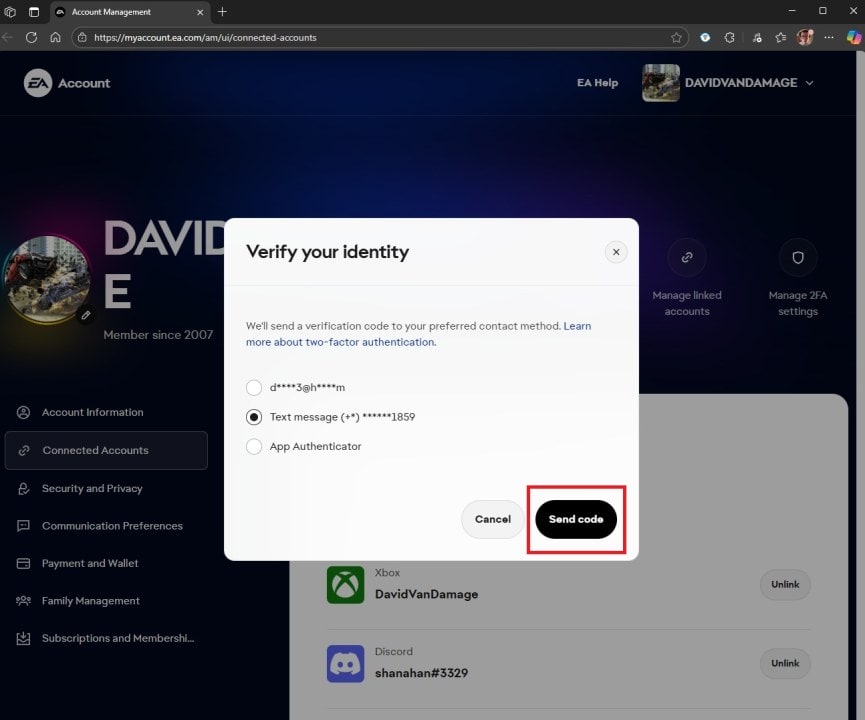Viewport: 865px width, 720px height.
Task: Open Manage 2FA settings via the shield icon
Action: (797, 257)
